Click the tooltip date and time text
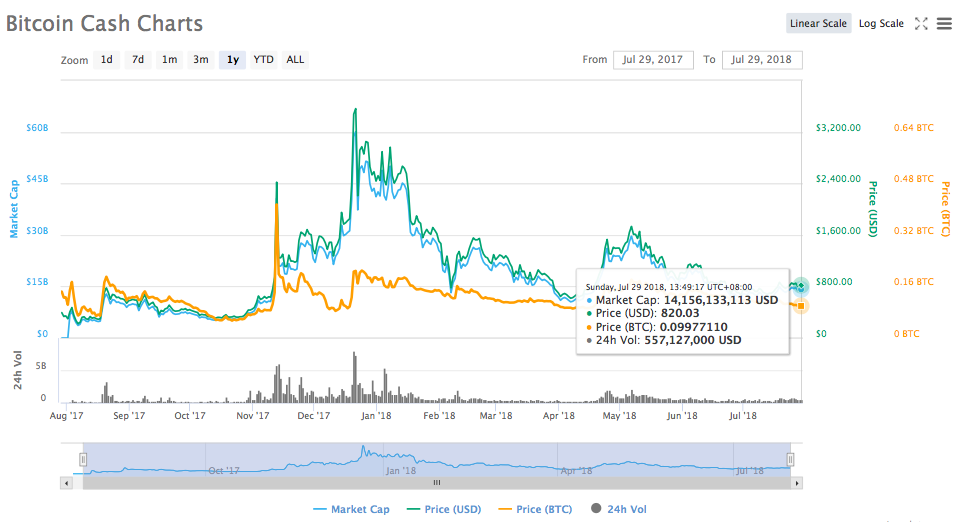This screenshot has width=959, height=522. pyautogui.click(x=669, y=287)
